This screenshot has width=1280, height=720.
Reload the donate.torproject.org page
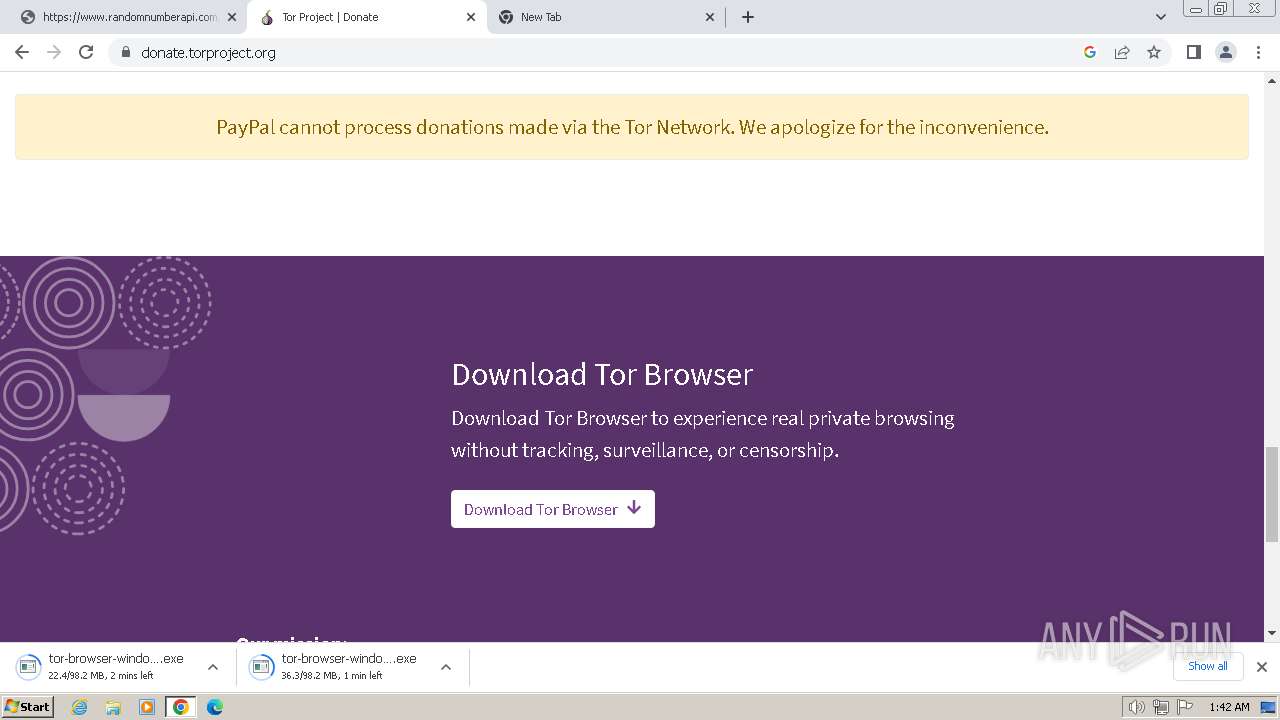(x=86, y=52)
